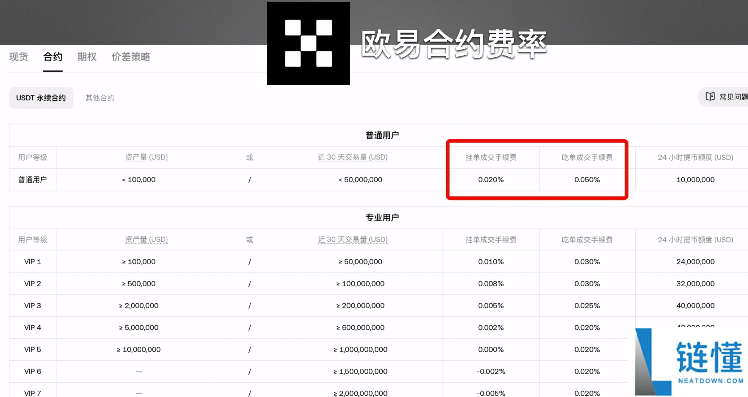This screenshot has width=748, height=397.
Task: Click VIP 6 volume ≥ 1,600,000,000
Action: click(x=360, y=372)
